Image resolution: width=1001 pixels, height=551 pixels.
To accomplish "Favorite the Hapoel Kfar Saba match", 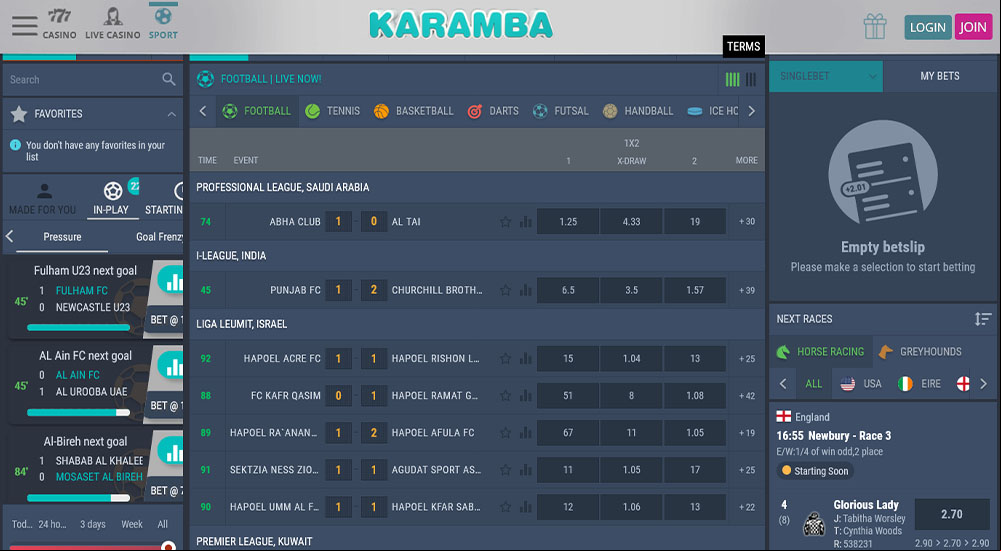I will [505, 506].
